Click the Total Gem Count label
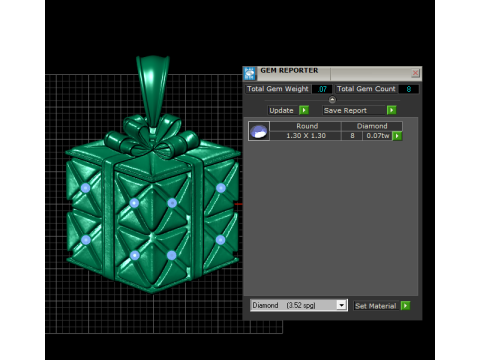This screenshot has width=480, height=360. pyautogui.click(x=366, y=89)
